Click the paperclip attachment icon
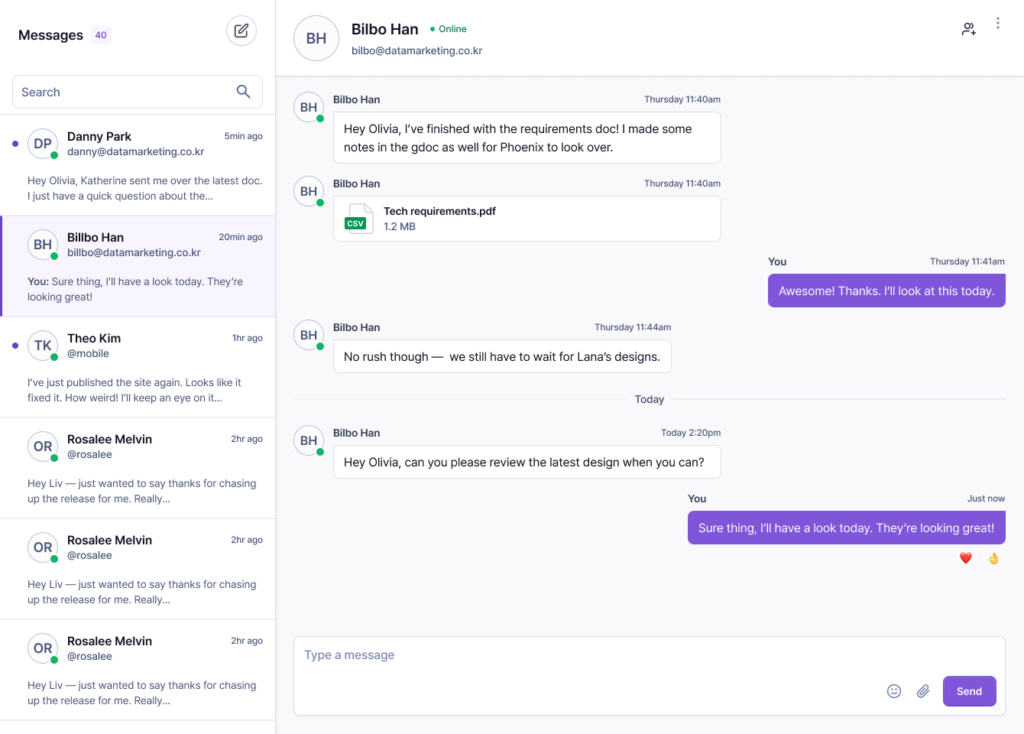Image resolution: width=1024 pixels, height=734 pixels. [923, 691]
